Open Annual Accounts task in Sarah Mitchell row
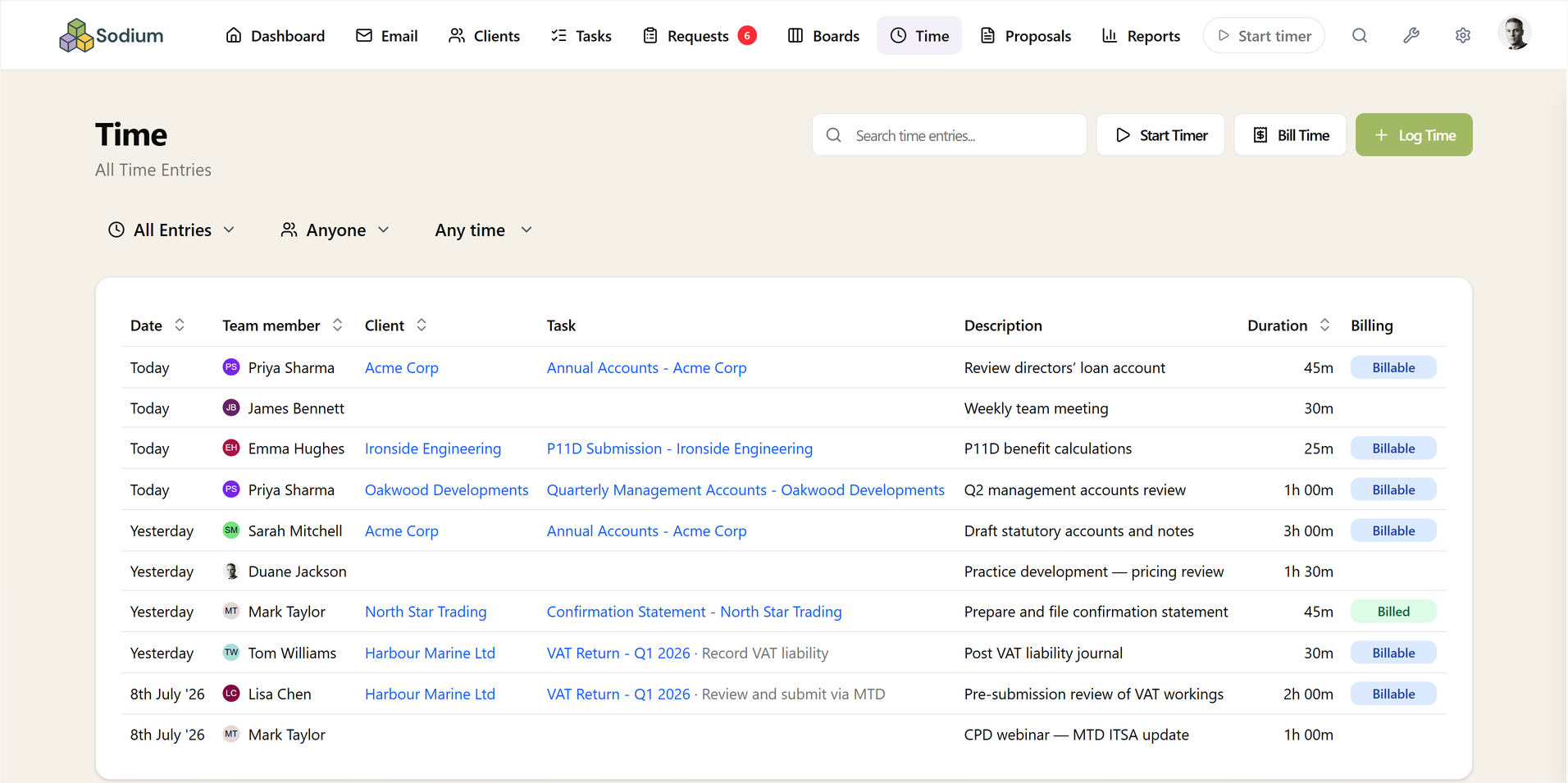This screenshot has width=1568, height=783. pos(647,531)
